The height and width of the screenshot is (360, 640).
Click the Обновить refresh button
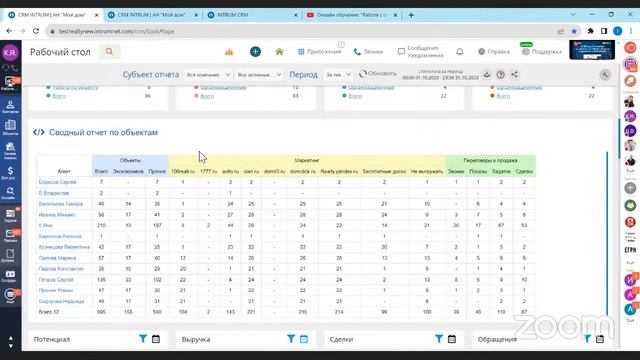click(x=378, y=74)
